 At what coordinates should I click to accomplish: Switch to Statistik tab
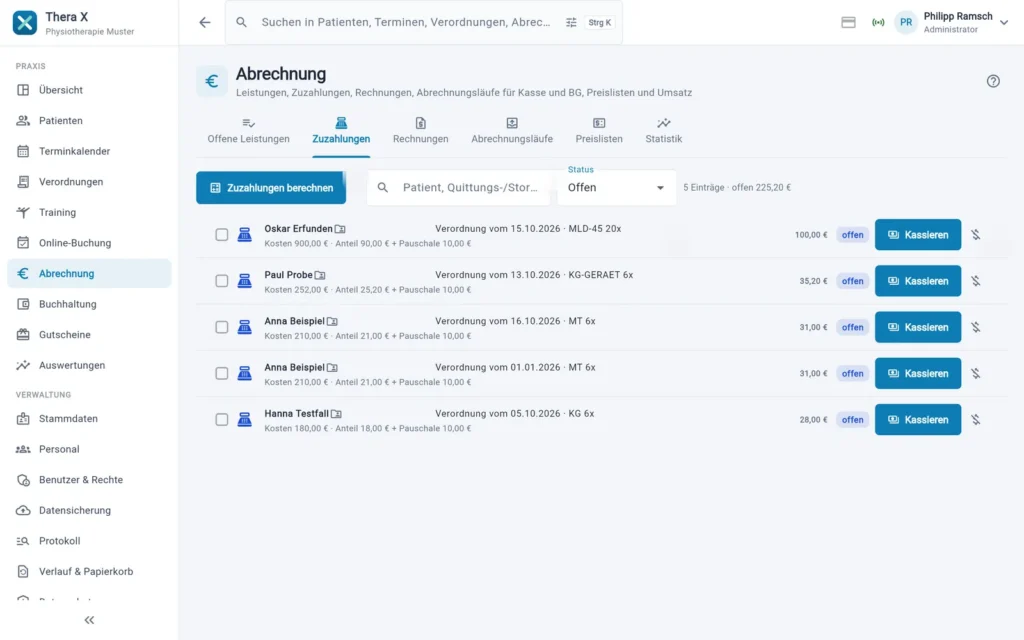664,131
